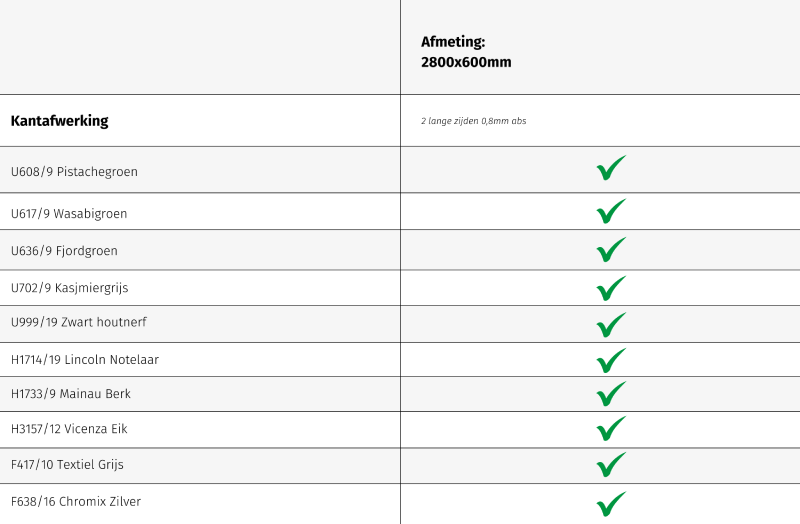Select the U608/9 Pistachegroen row label
This screenshot has height=524, width=800.
click(x=74, y=172)
